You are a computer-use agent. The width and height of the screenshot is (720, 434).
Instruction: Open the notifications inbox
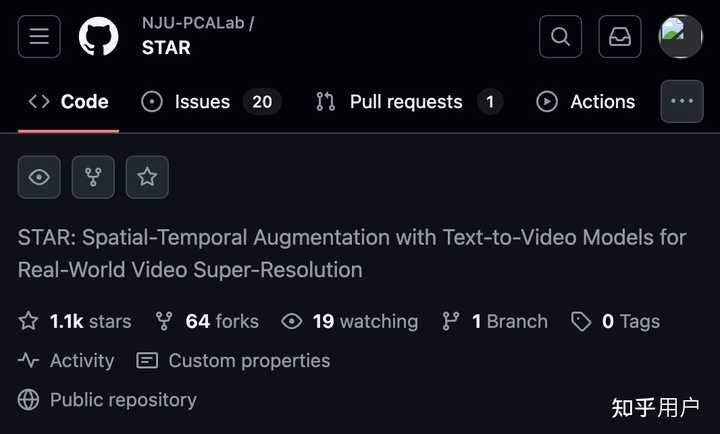620,37
